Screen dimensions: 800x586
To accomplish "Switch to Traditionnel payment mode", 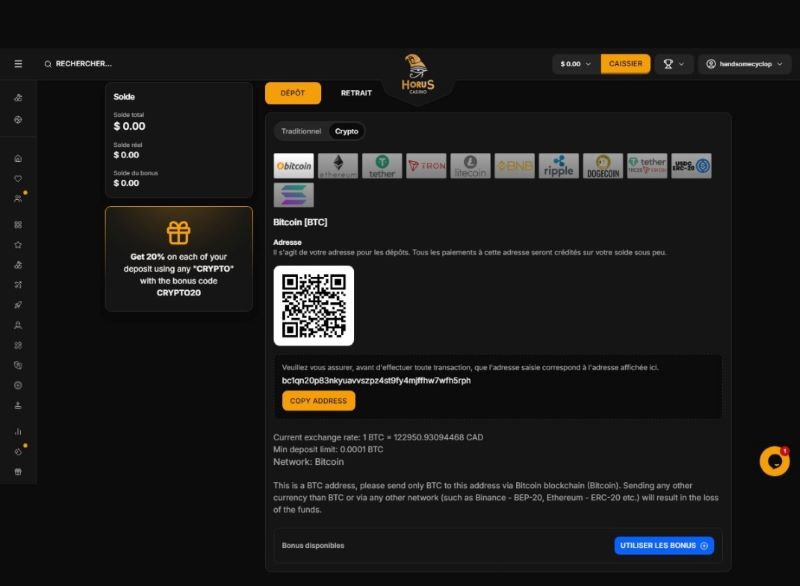I will [x=301, y=131].
